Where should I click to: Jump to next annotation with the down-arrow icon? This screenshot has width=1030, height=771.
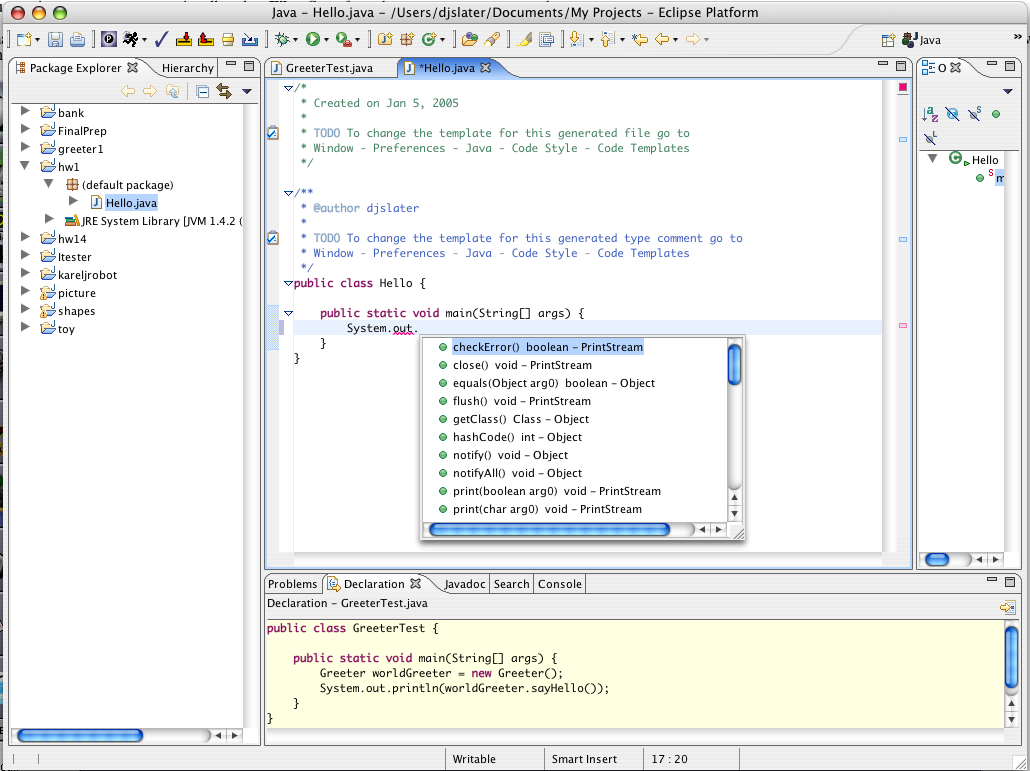(575, 40)
